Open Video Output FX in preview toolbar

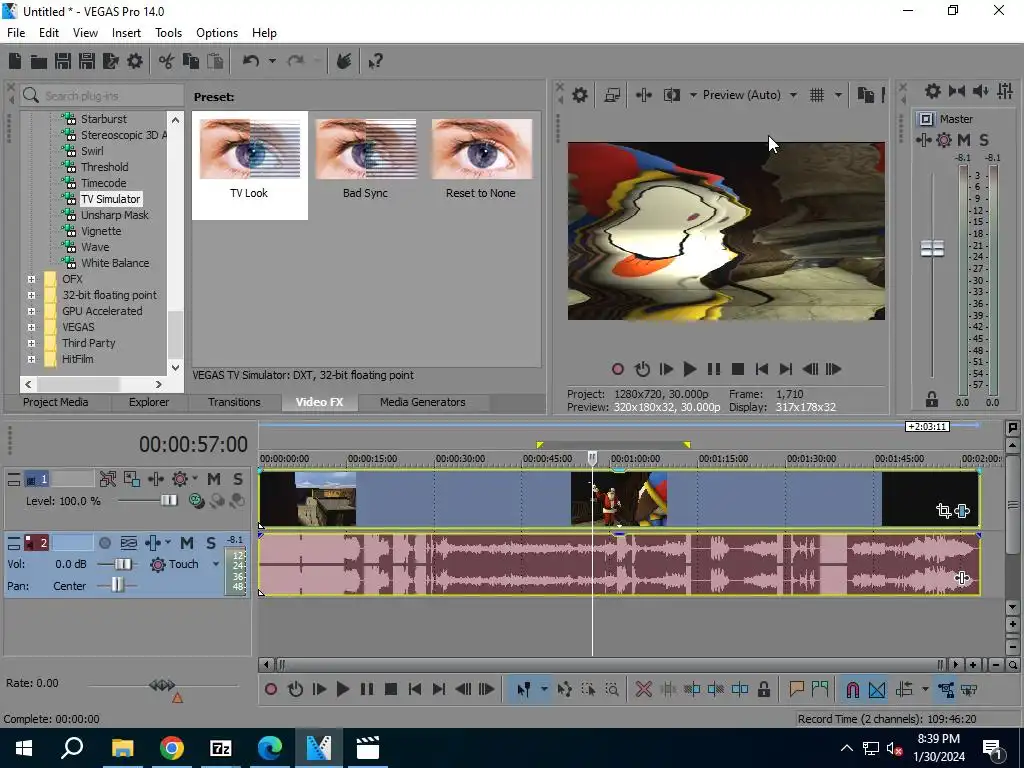(x=644, y=95)
